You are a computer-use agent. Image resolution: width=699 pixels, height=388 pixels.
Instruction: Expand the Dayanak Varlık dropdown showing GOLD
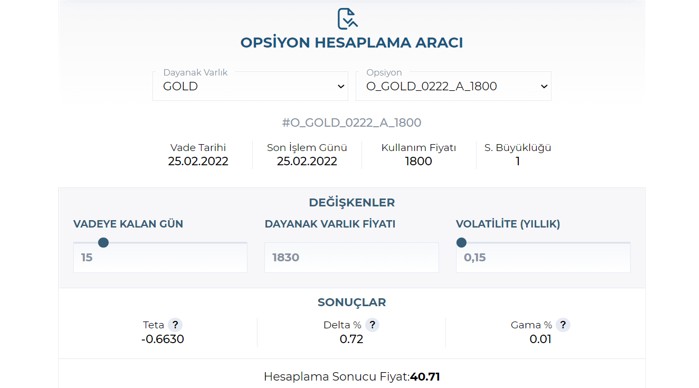(x=250, y=86)
